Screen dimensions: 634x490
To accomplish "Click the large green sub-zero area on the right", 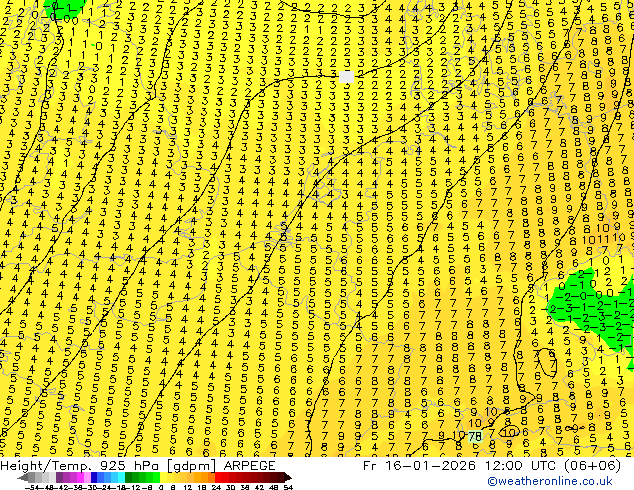I will coord(590,311).
